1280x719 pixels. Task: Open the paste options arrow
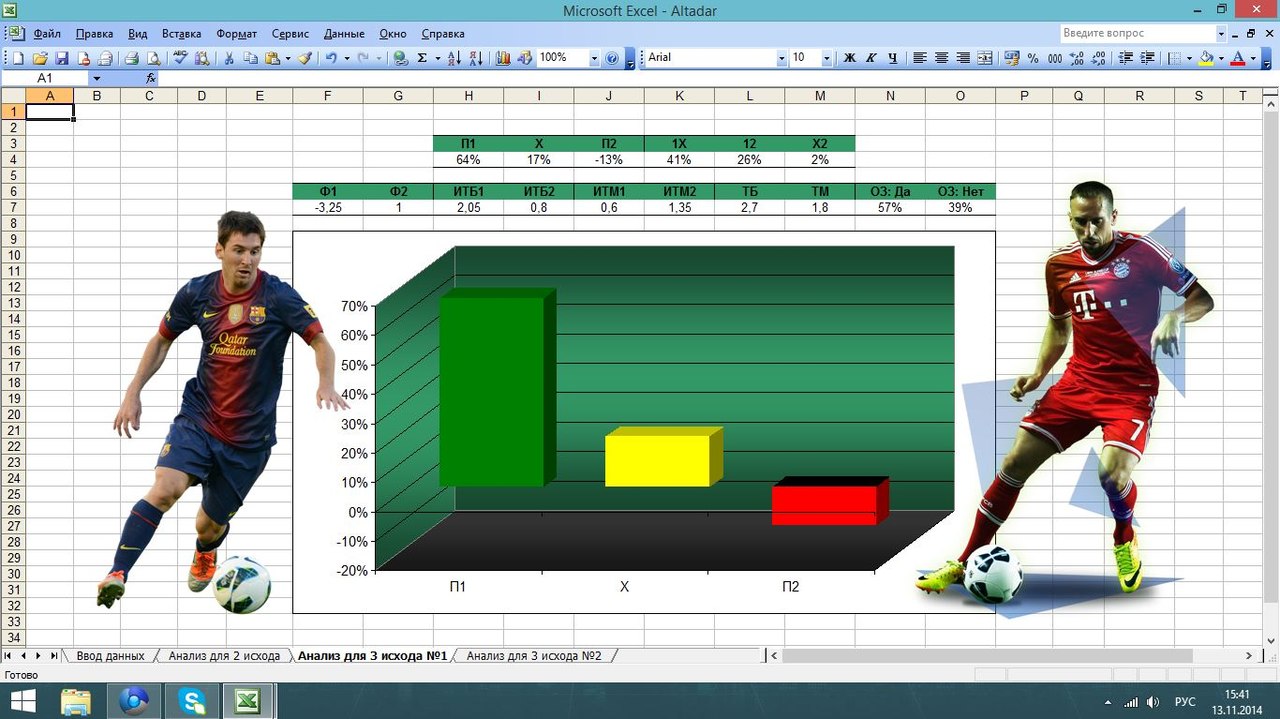(288, 58)
